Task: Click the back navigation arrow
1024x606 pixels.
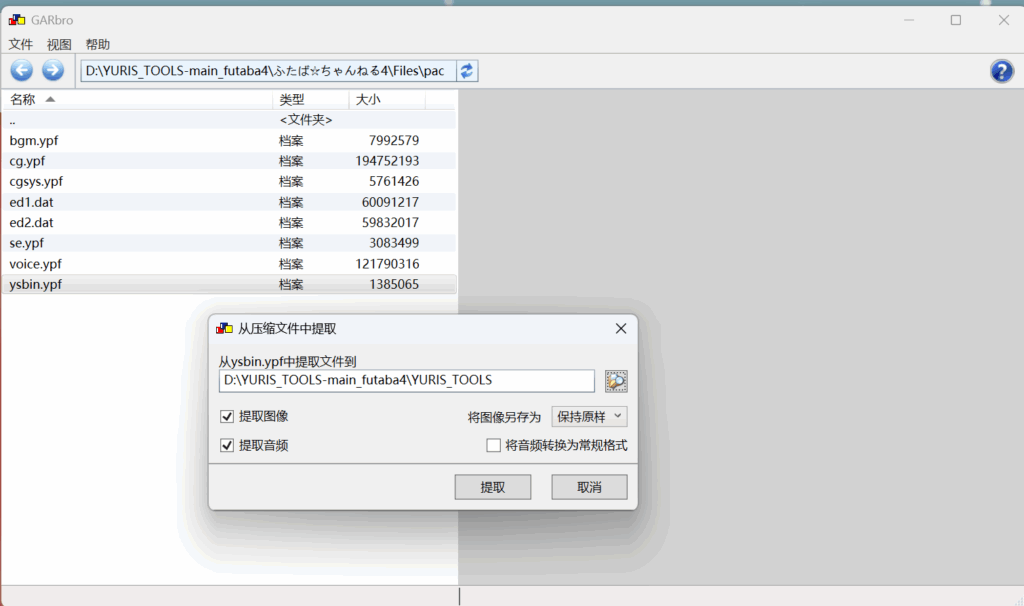Action: 22,70
